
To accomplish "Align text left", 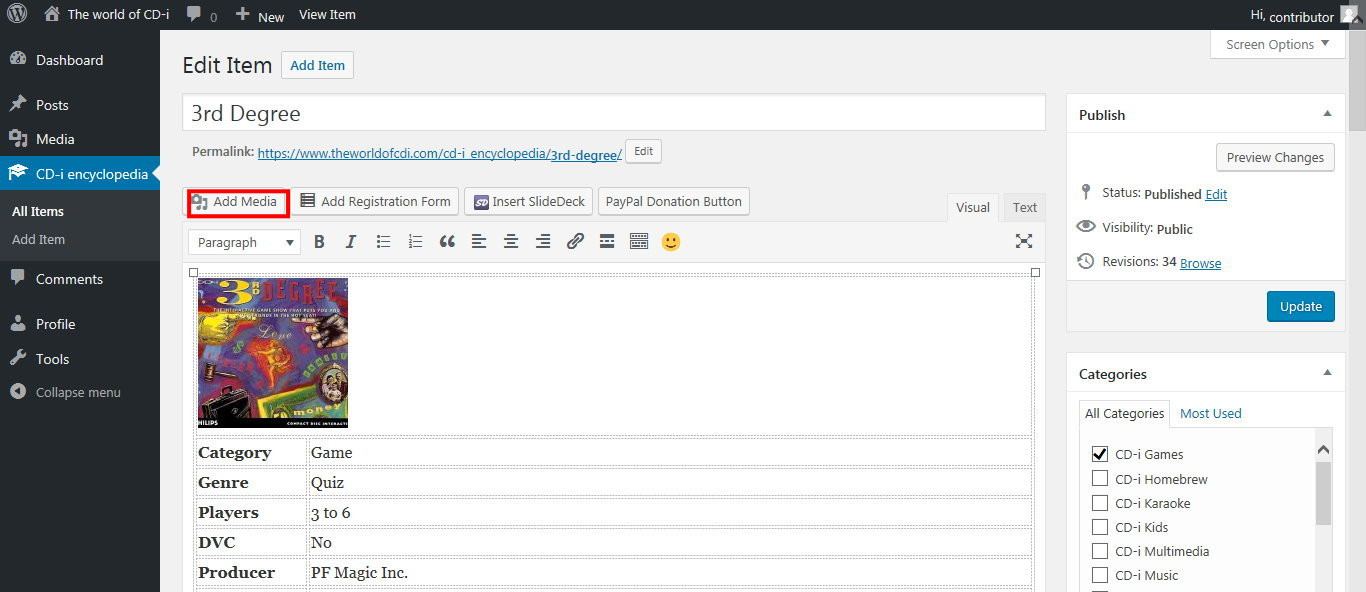I will pyautogui.click(x=479, y=242).
